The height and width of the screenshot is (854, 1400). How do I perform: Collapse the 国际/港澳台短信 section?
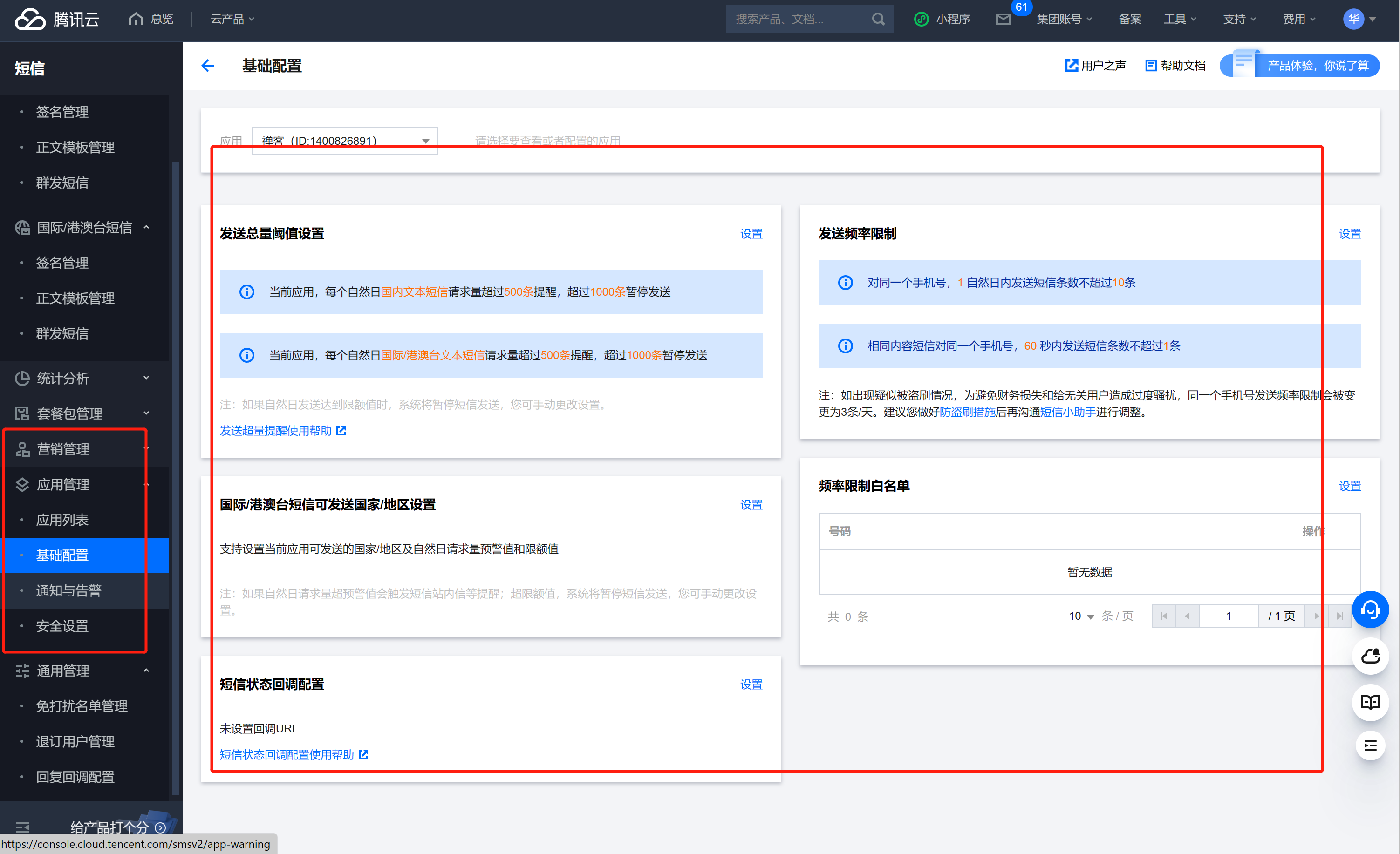[x=146, y=227]
